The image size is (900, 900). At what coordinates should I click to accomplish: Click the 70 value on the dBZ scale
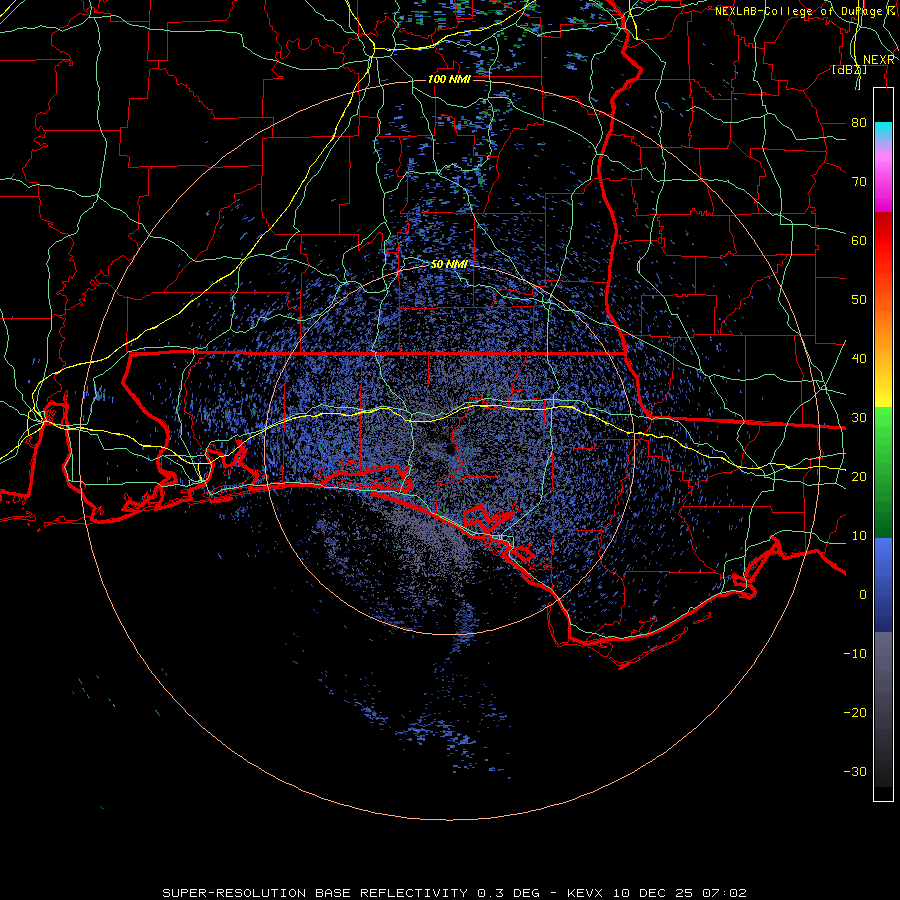coord(859,182)
